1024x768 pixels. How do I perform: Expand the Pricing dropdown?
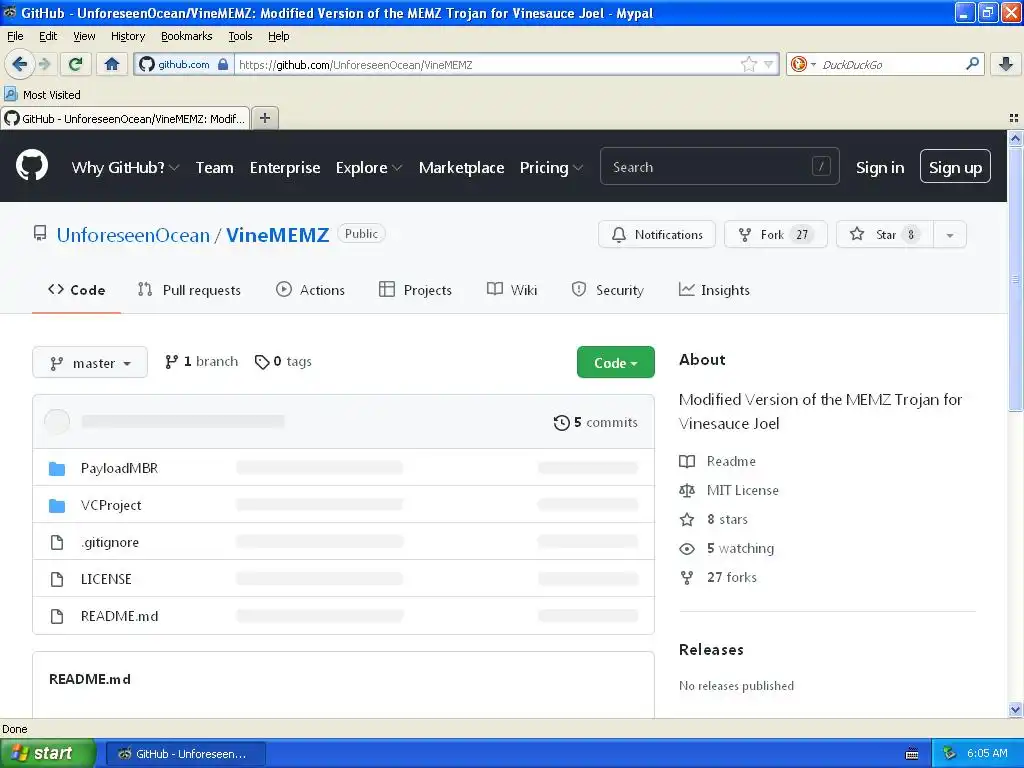point(551,168)
